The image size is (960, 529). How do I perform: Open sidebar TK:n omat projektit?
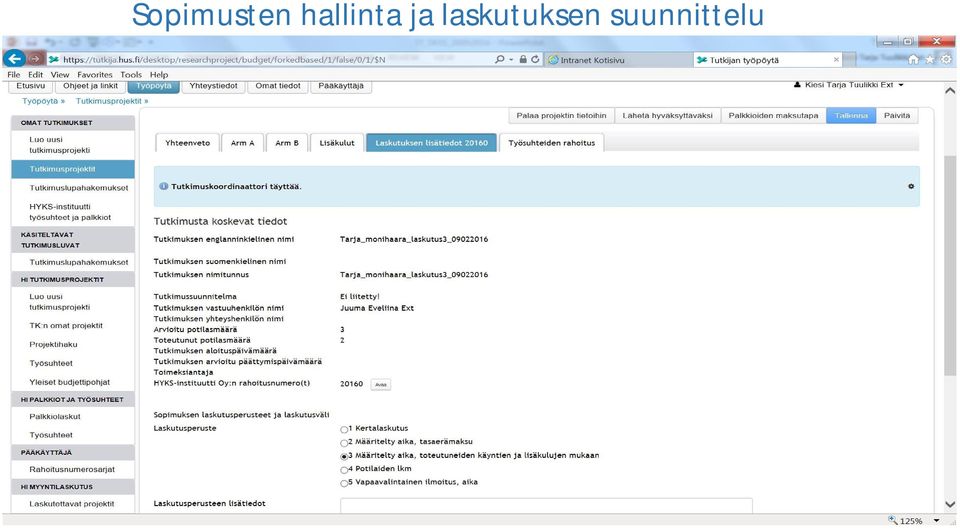pos(66,326)
